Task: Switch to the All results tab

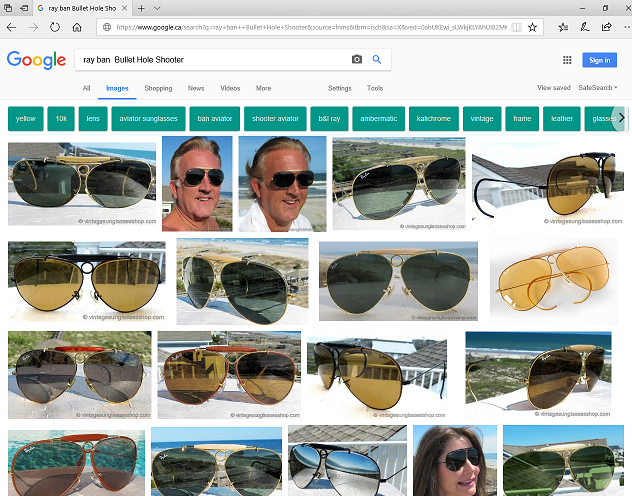Action: (86, 88)
